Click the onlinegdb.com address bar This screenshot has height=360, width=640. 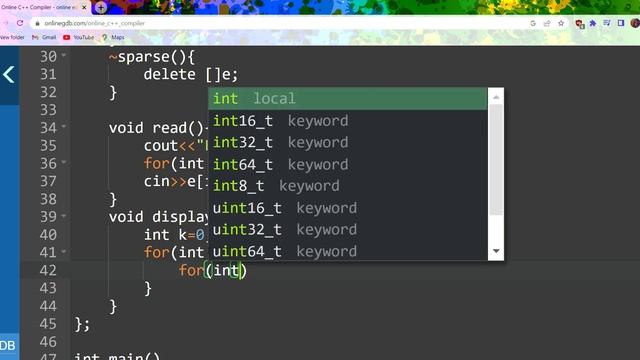(x=282, y=23)
